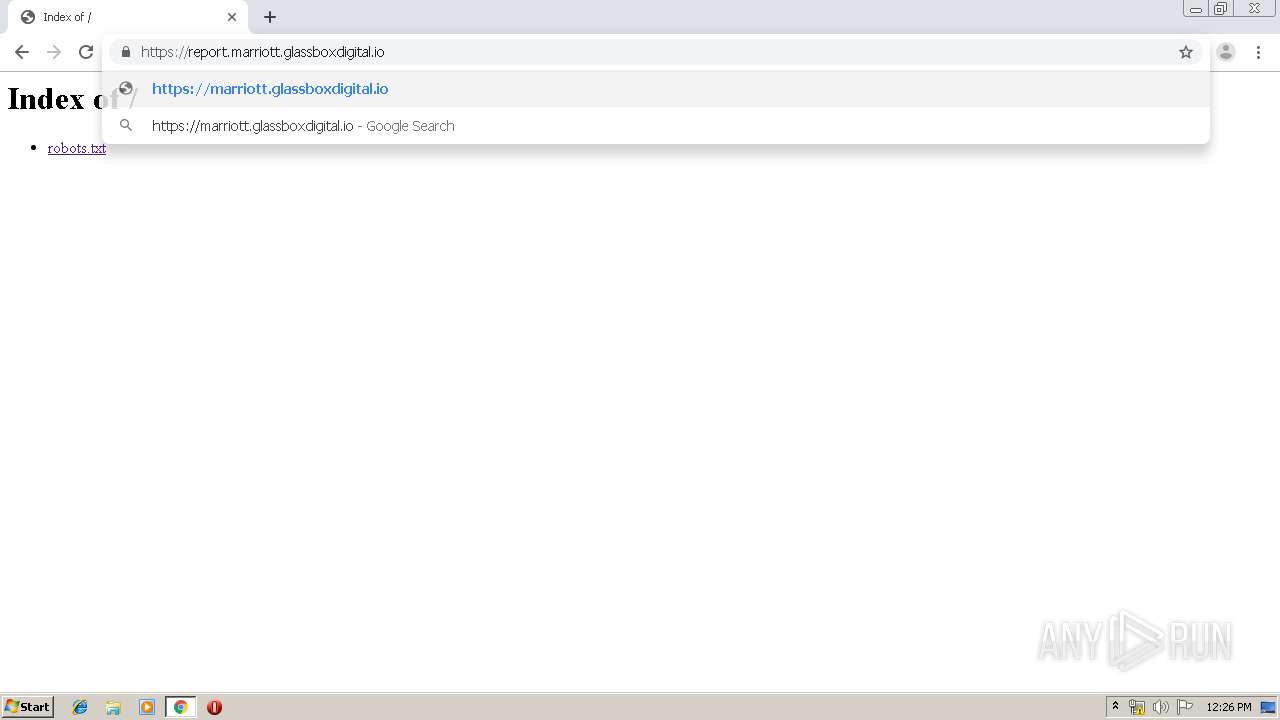Click the magnifier icon in the search suggestion
Viewport: 1280px width, 720px height.
(x=126, y=126)
